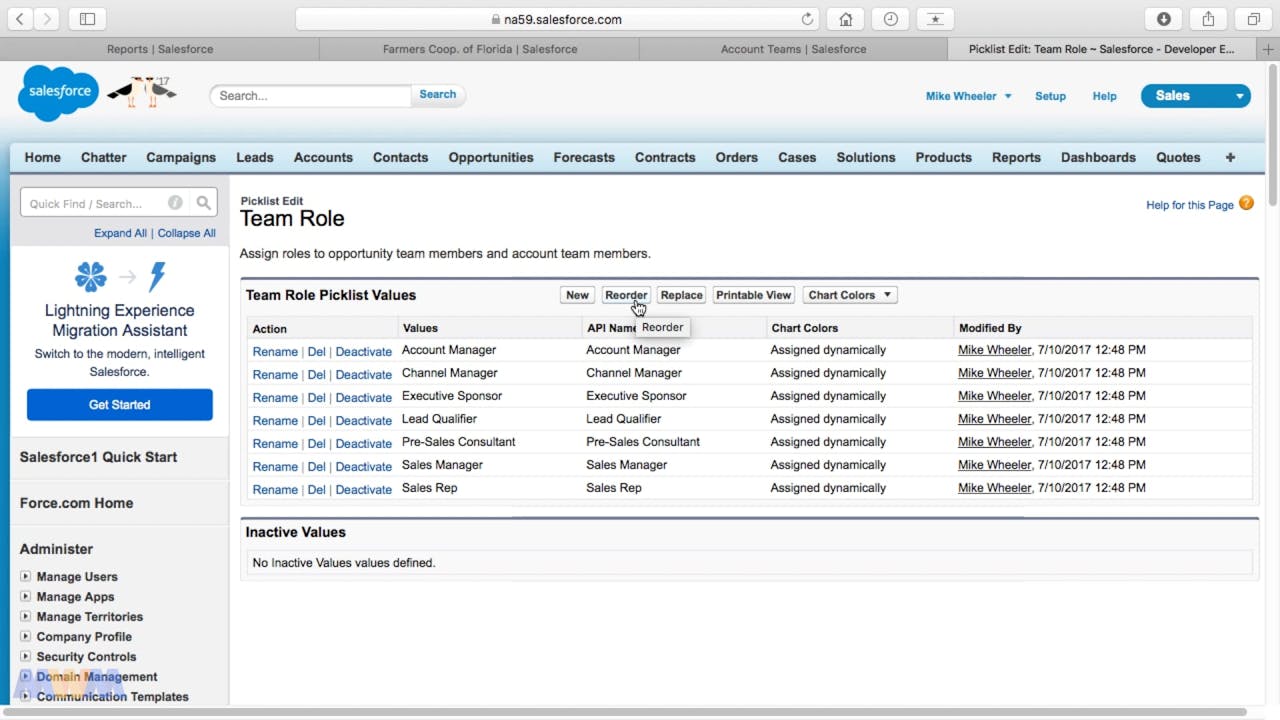Switch to Reports | Salesforce browser tab
The height and width of the screenshot is (720, 1280).
[160, 49]
